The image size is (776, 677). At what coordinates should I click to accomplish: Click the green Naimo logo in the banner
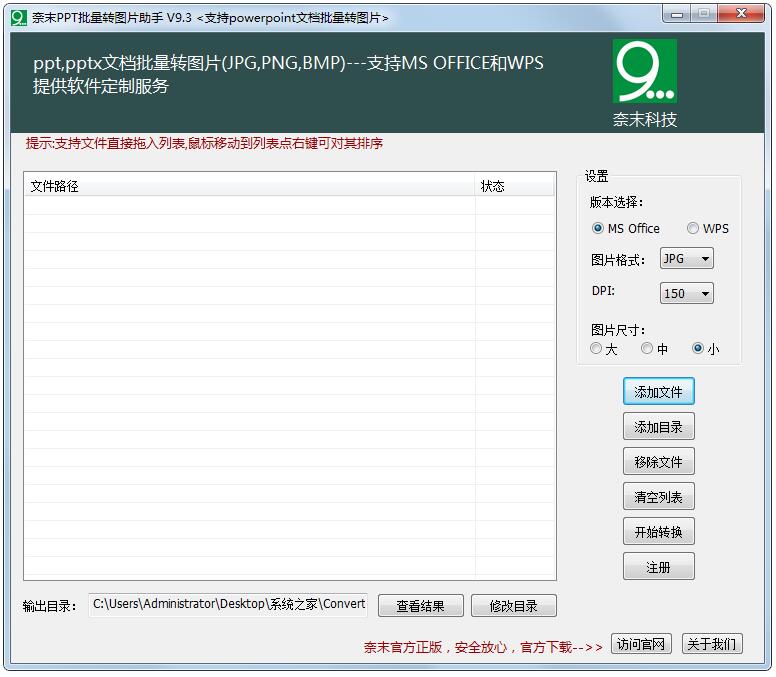pyautogui.click(x=644, y=71)
